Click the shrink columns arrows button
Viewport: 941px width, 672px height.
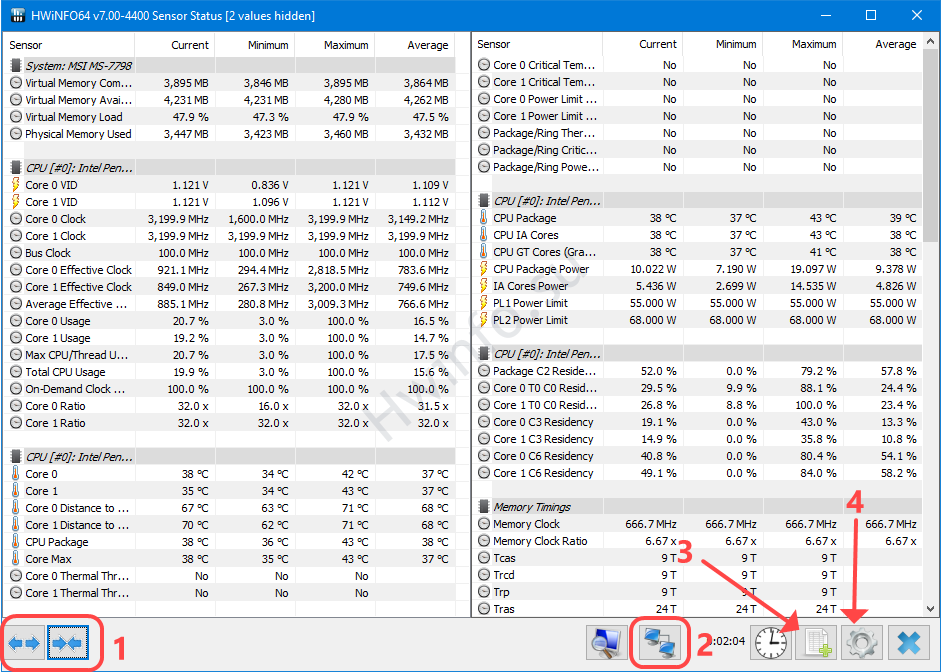[x=67, y=643]
